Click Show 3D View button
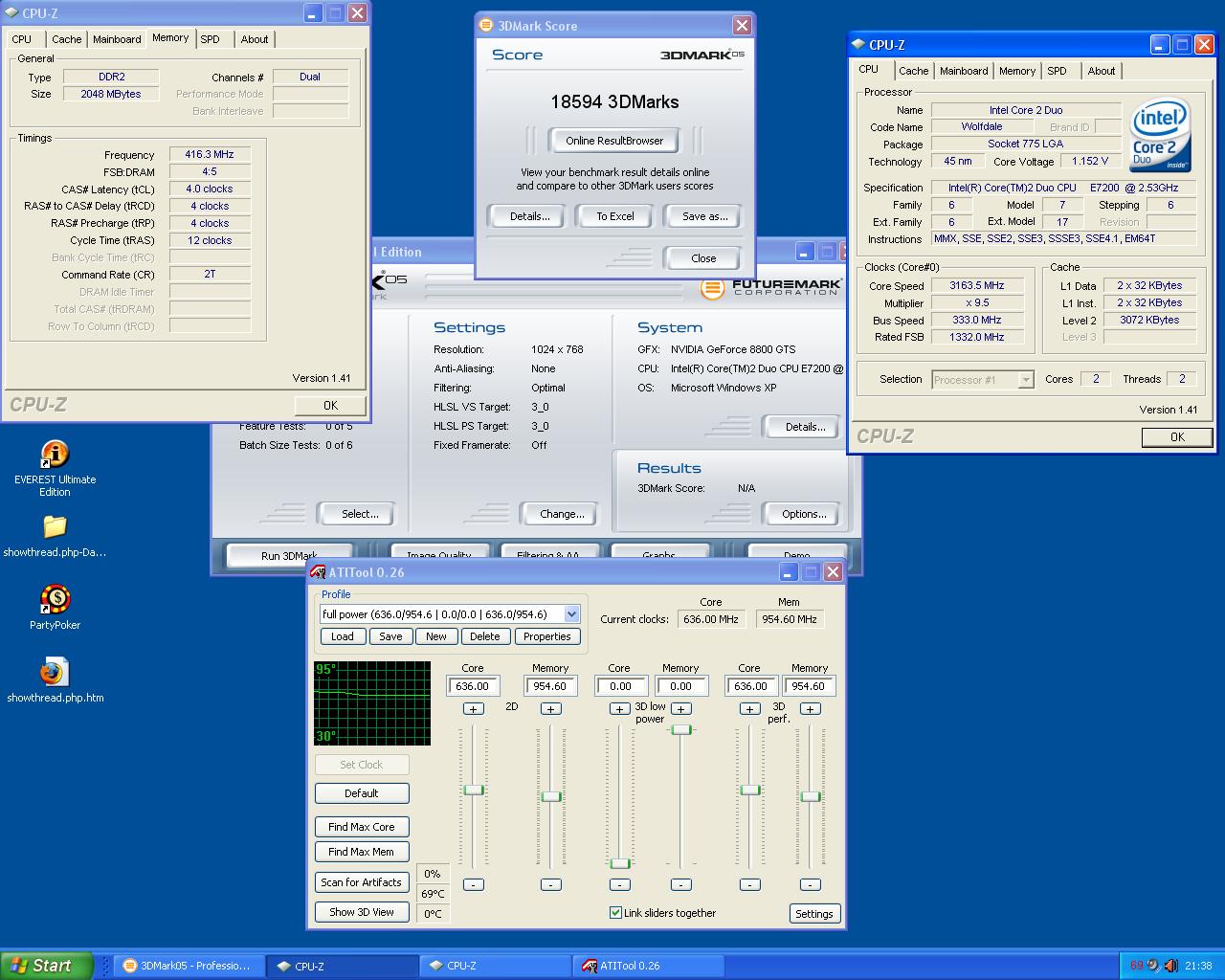The width and height of the screenshot is (1225, 980). click(362, 912)
